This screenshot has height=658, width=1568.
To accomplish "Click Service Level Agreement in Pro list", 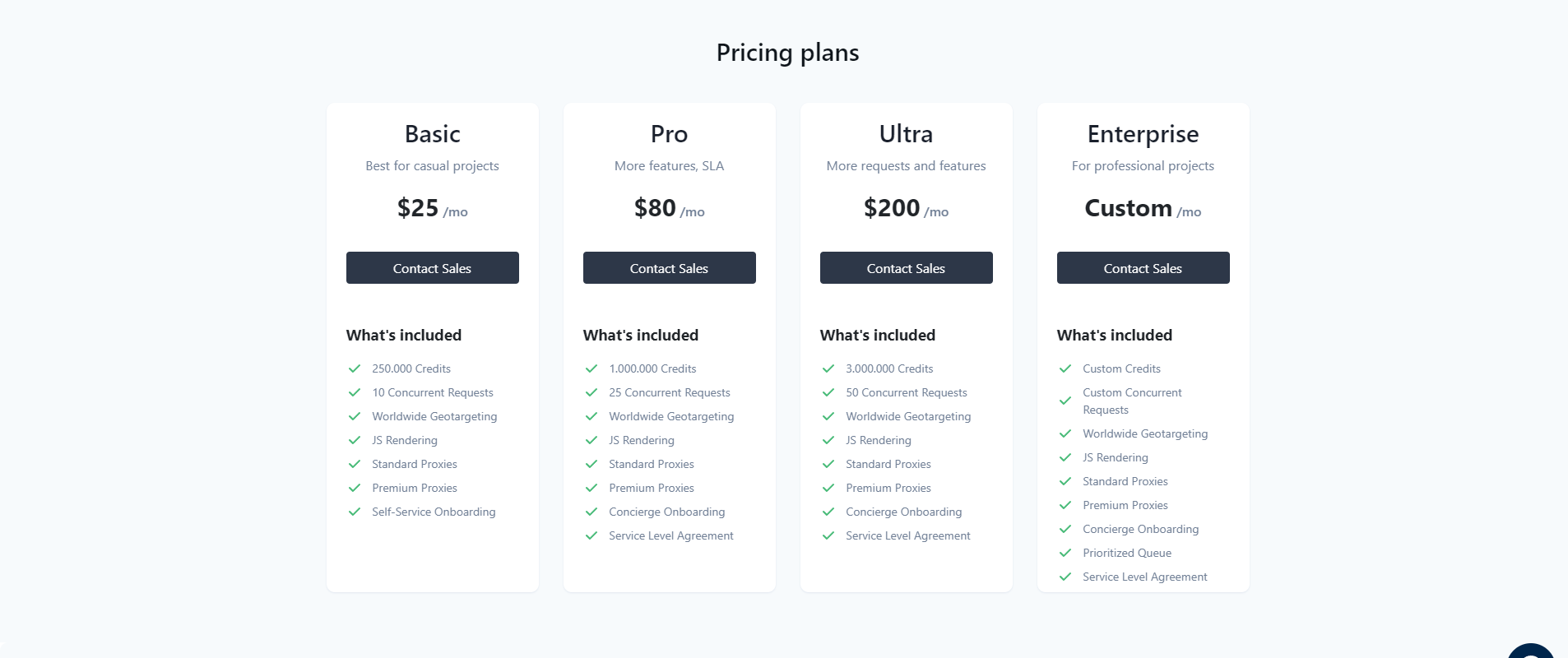I will tap(670, 535).
